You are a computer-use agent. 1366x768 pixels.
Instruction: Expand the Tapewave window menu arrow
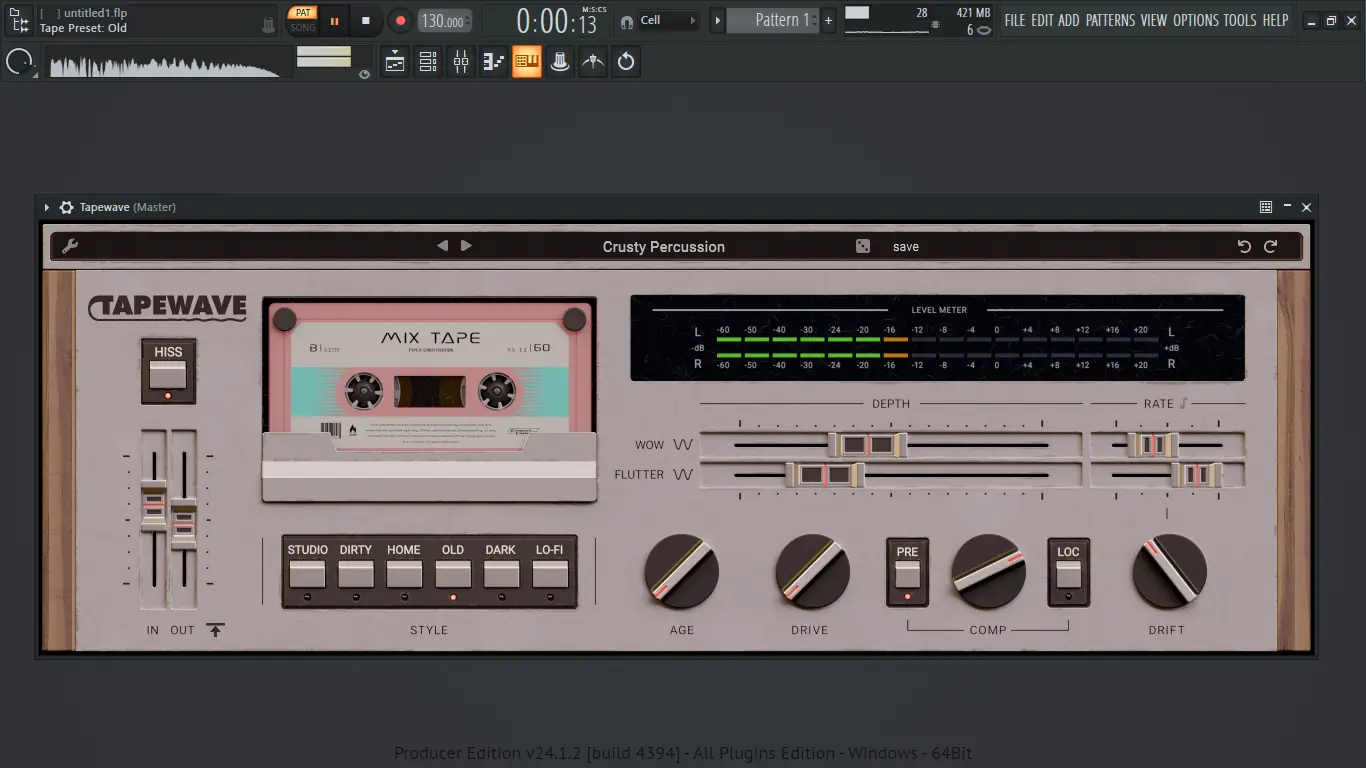47,207
